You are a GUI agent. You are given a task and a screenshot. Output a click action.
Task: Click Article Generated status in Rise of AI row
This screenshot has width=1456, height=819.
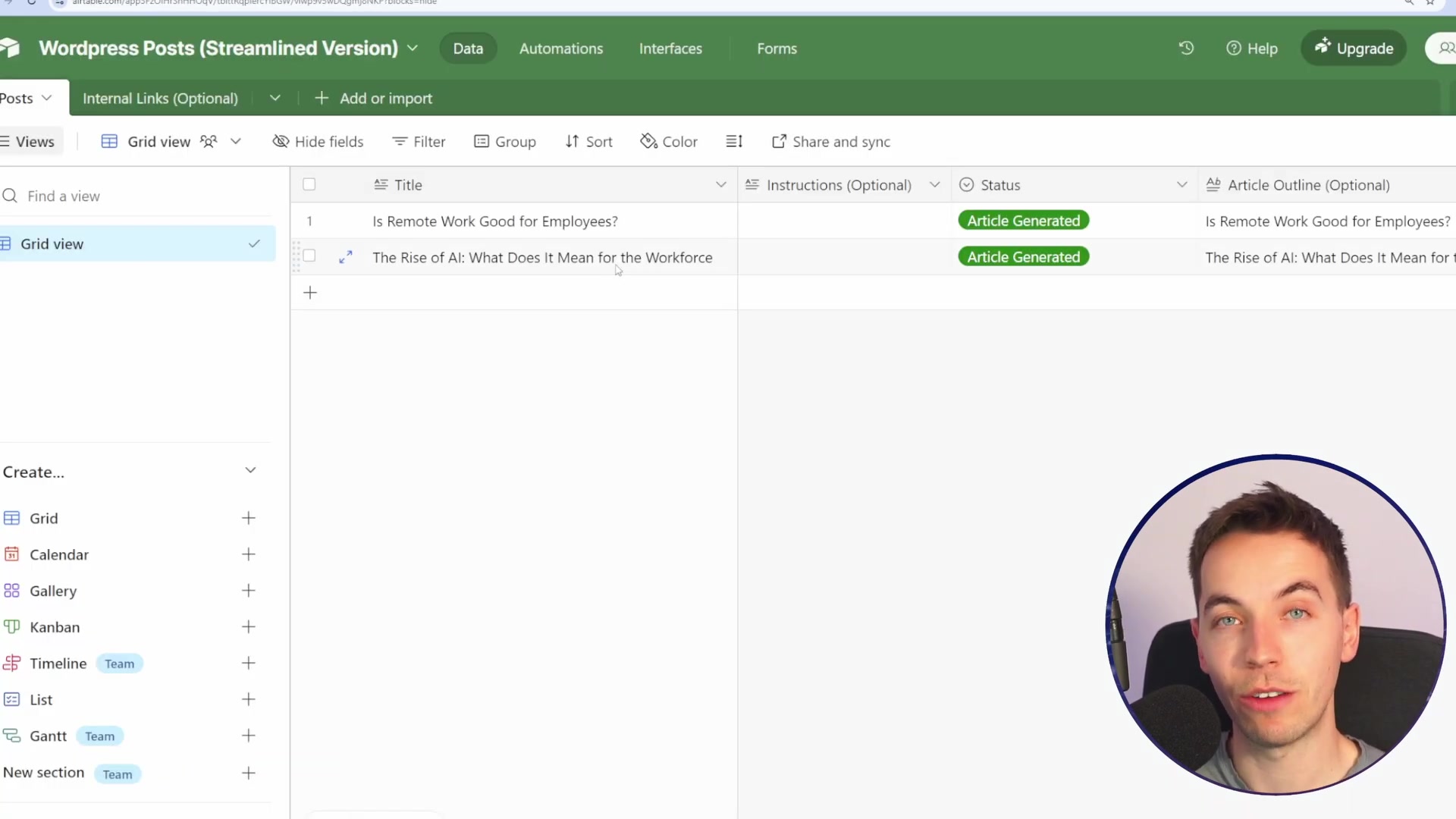click(1024, 257)
